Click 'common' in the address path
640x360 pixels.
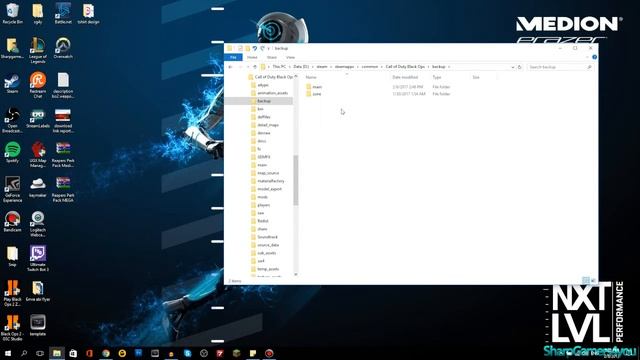pos(370,67)
